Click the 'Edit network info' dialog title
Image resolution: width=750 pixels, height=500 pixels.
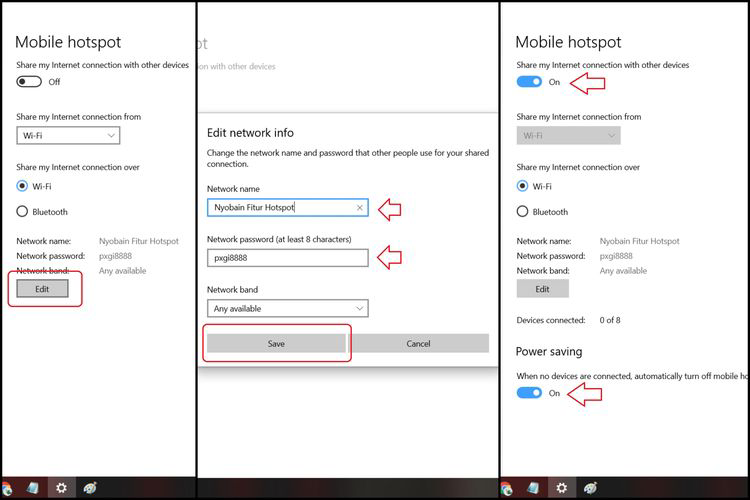click(250, 133)
